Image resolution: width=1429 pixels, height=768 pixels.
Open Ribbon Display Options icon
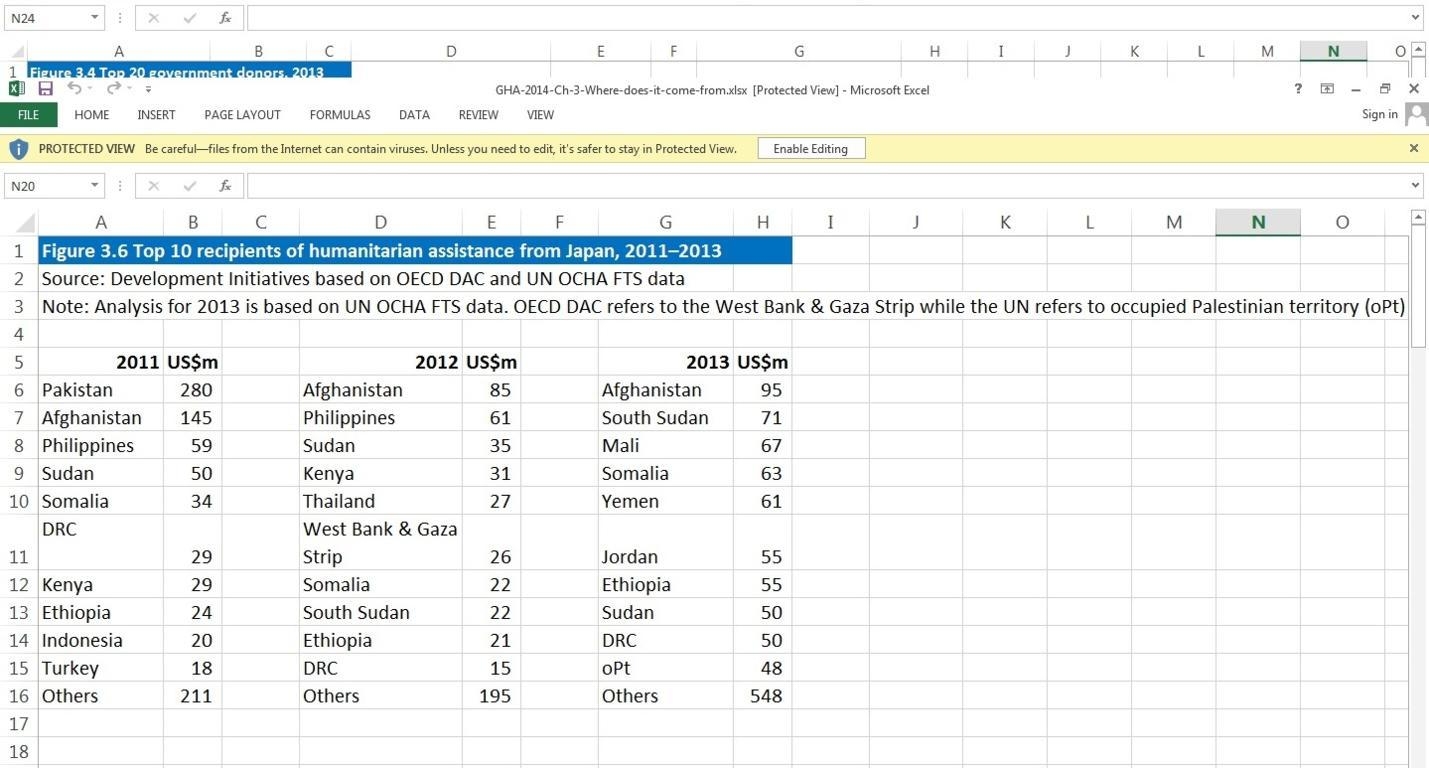click(1327, 89)
